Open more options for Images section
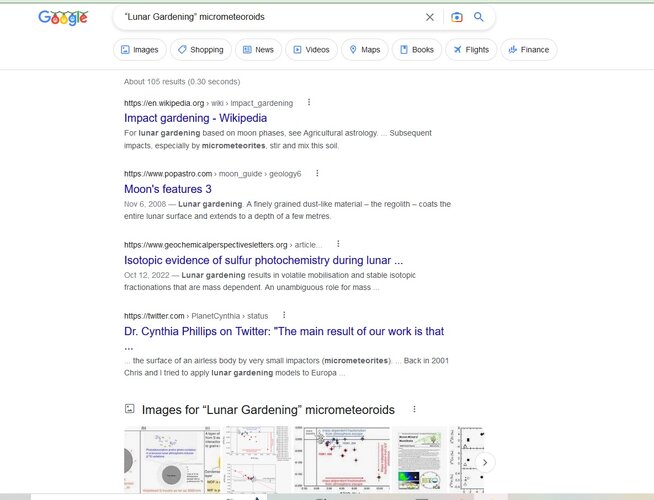Screen dimensions: 654x500 click(x=414, y=409)
